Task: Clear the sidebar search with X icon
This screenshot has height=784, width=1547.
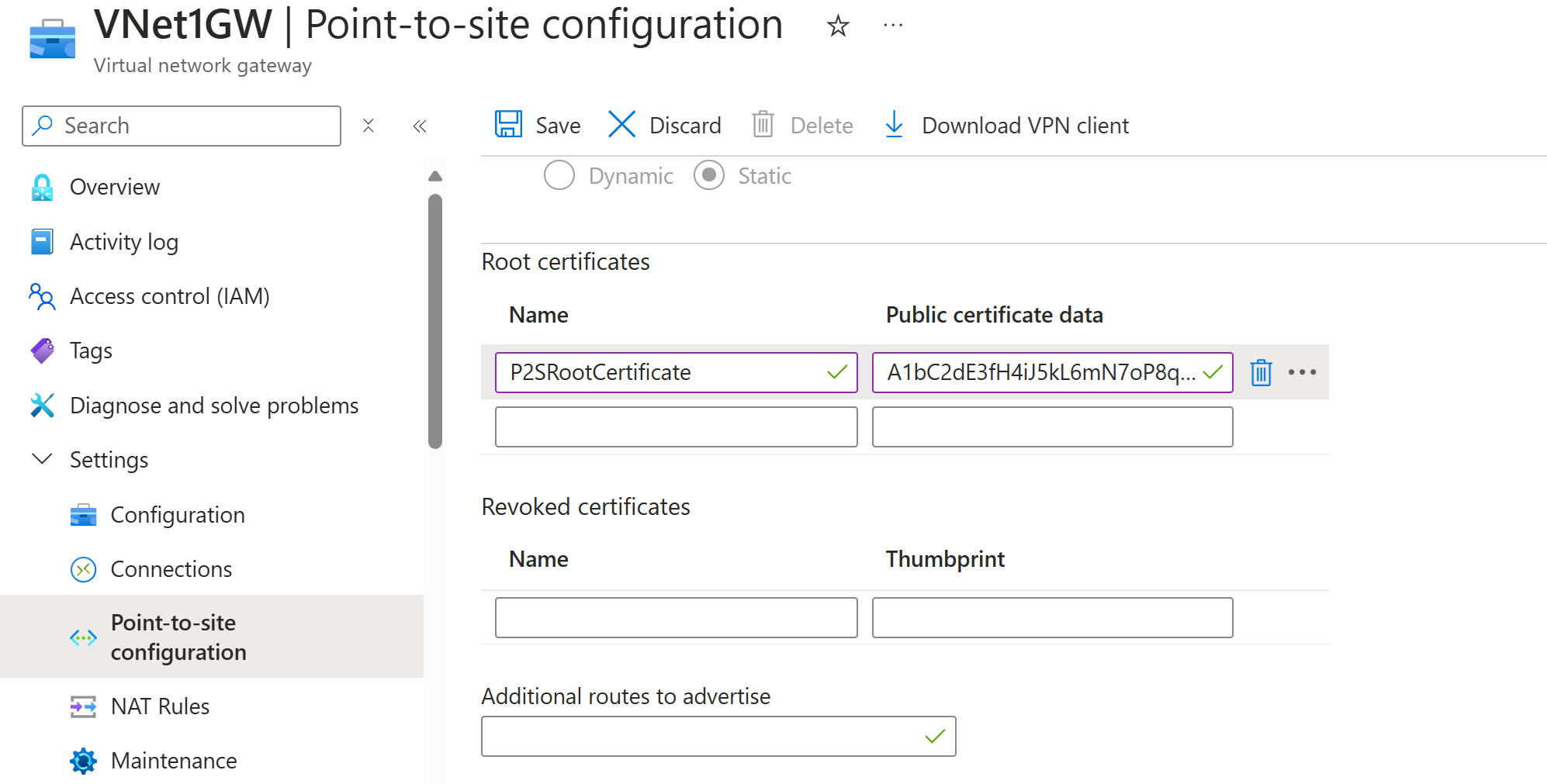Action: [x=369, y=126]
